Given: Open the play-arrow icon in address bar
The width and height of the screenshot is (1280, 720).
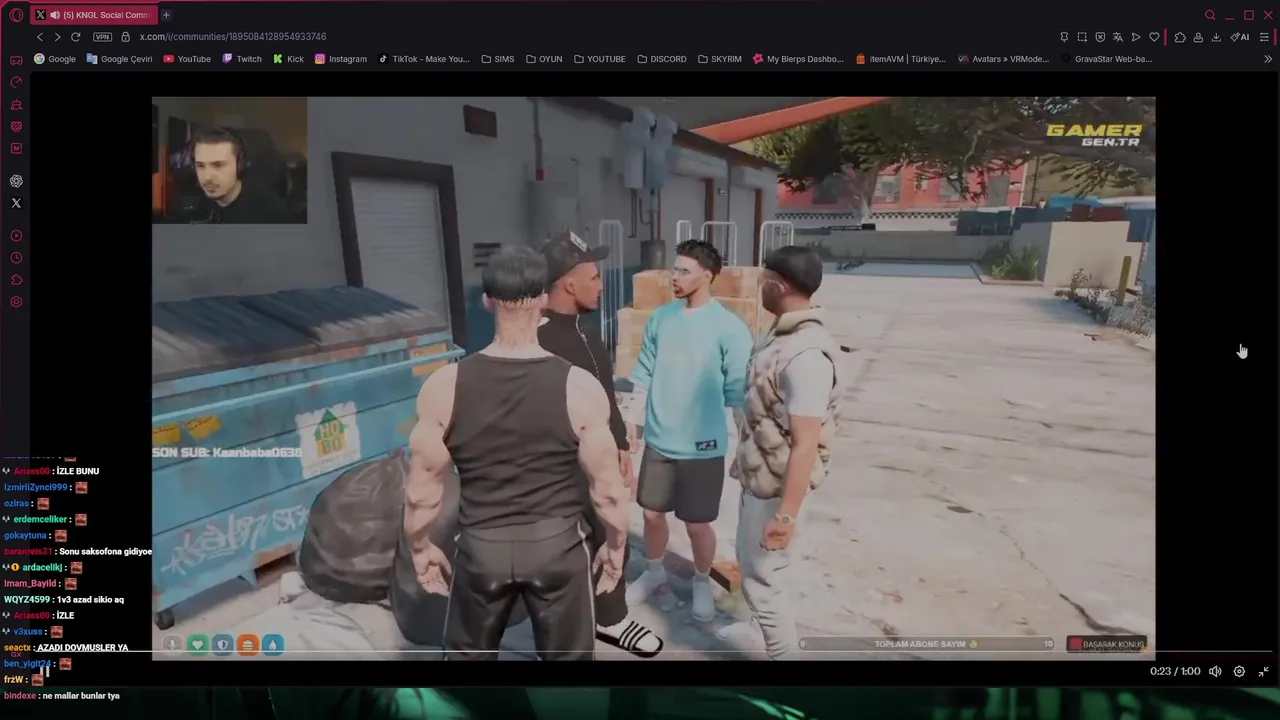Looking at the screenshot, I should click(1136, 37).
